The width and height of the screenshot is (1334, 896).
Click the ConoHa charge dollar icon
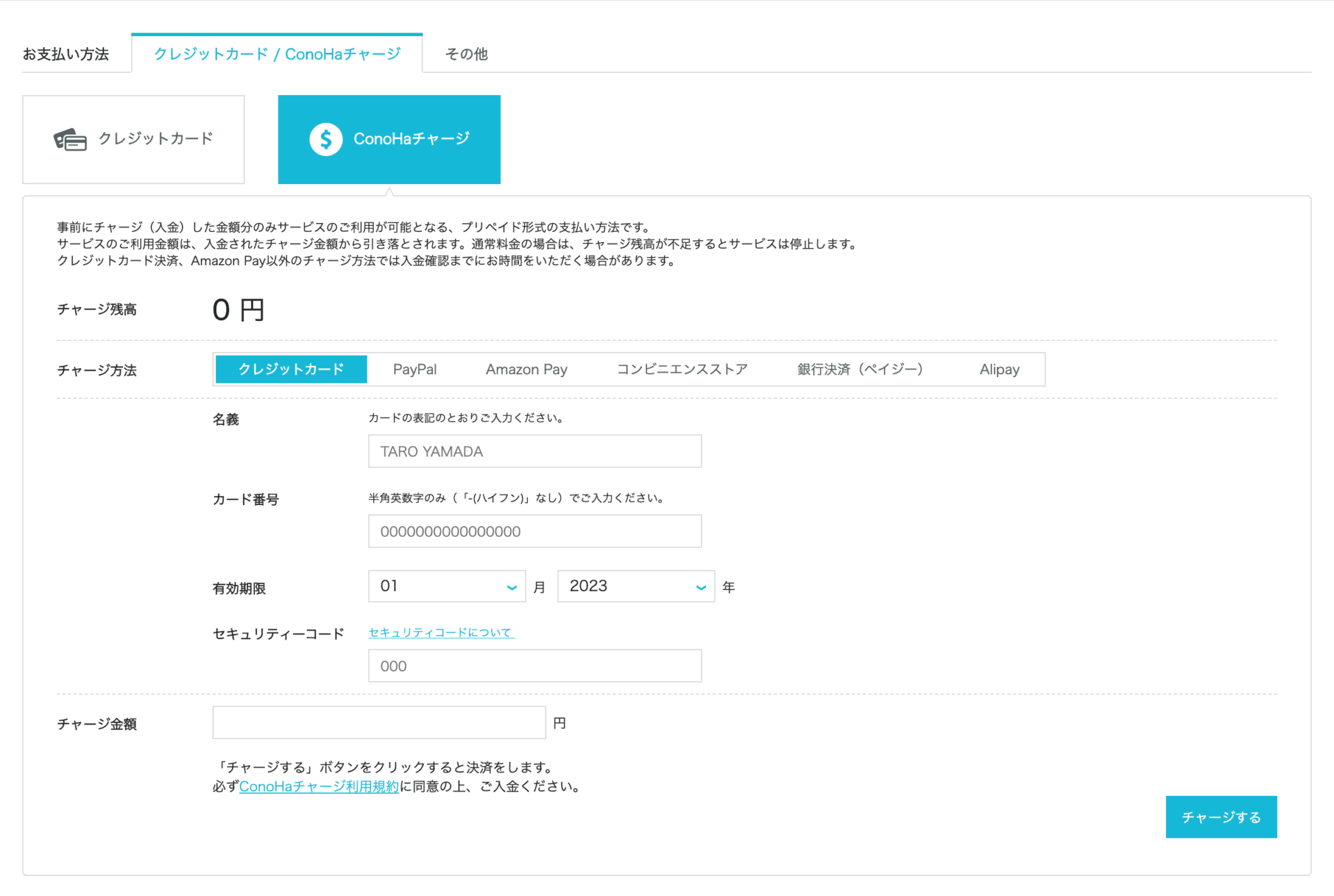point(325,140)
